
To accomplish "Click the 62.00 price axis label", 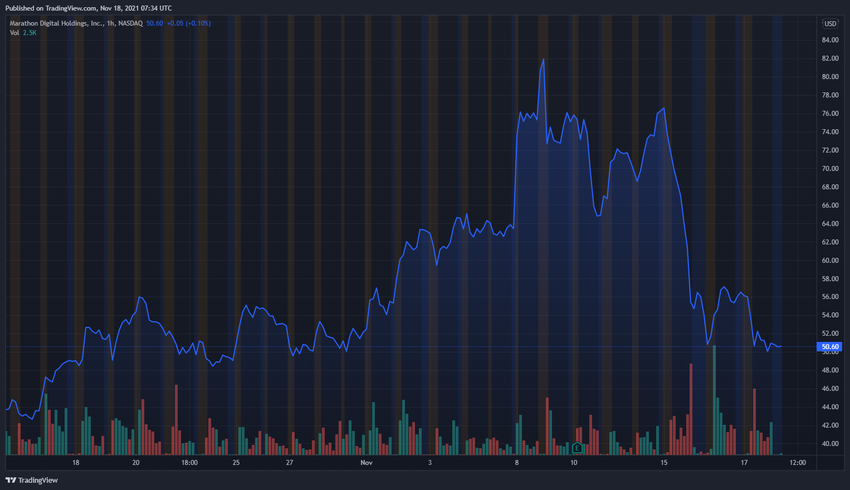I will [x=830, y=242].
